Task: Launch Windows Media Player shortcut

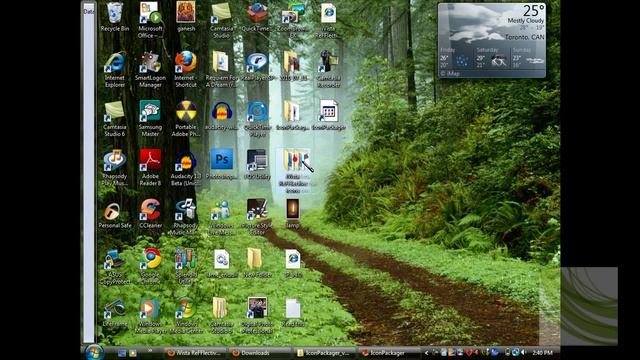Action: [150, 316]
